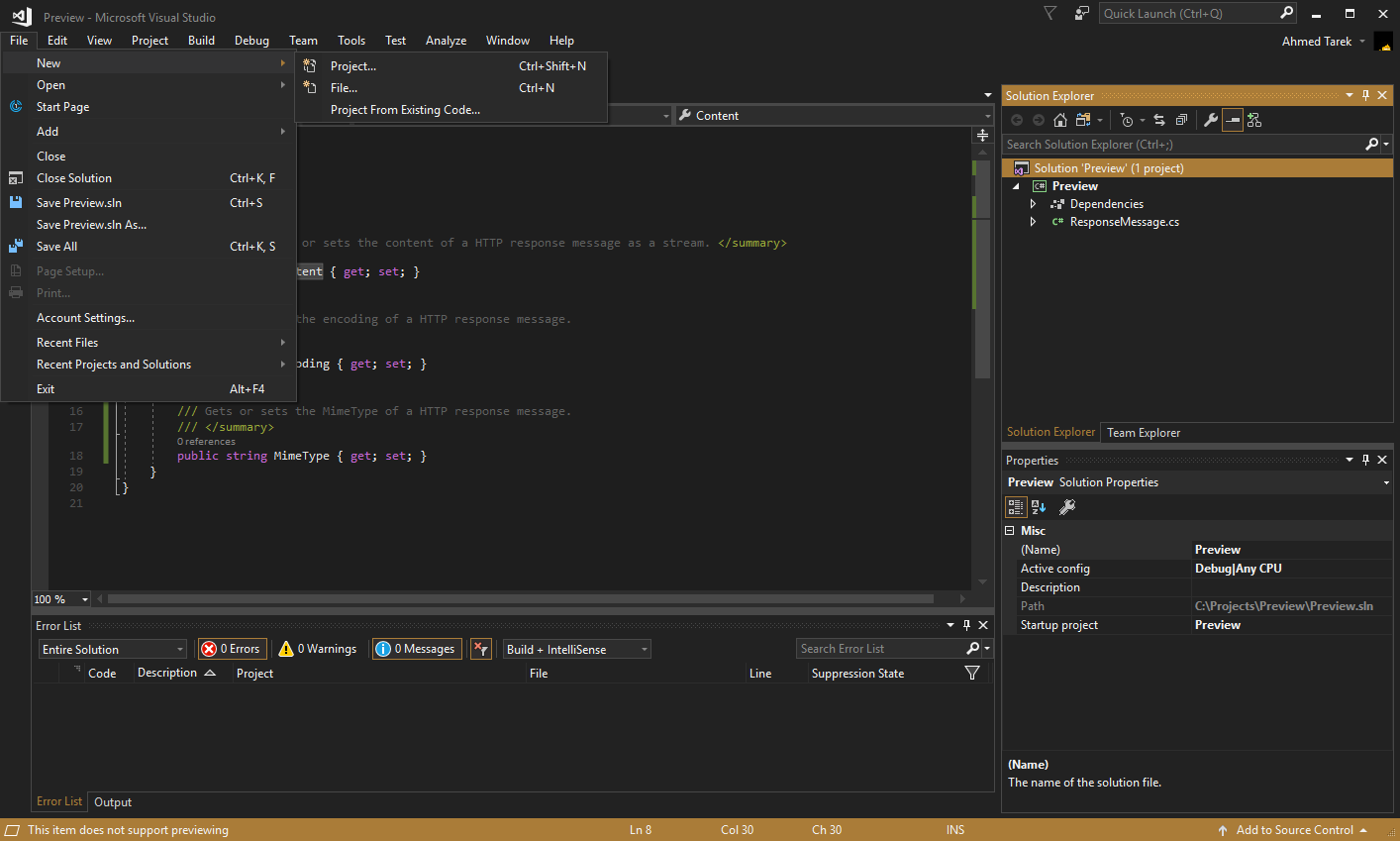Pin the Error List panel

point(967,626)
